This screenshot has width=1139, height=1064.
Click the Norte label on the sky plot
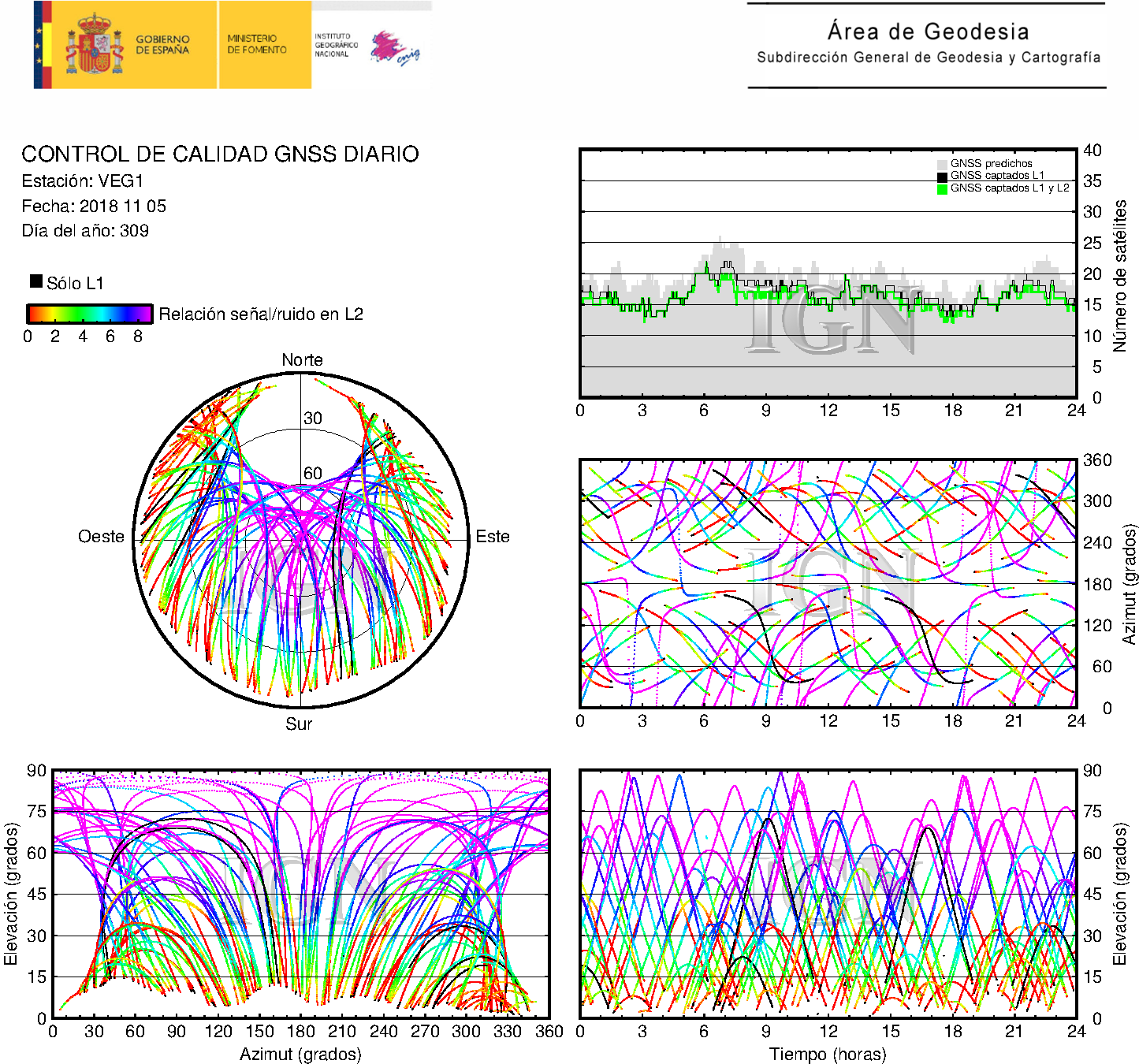302,360
